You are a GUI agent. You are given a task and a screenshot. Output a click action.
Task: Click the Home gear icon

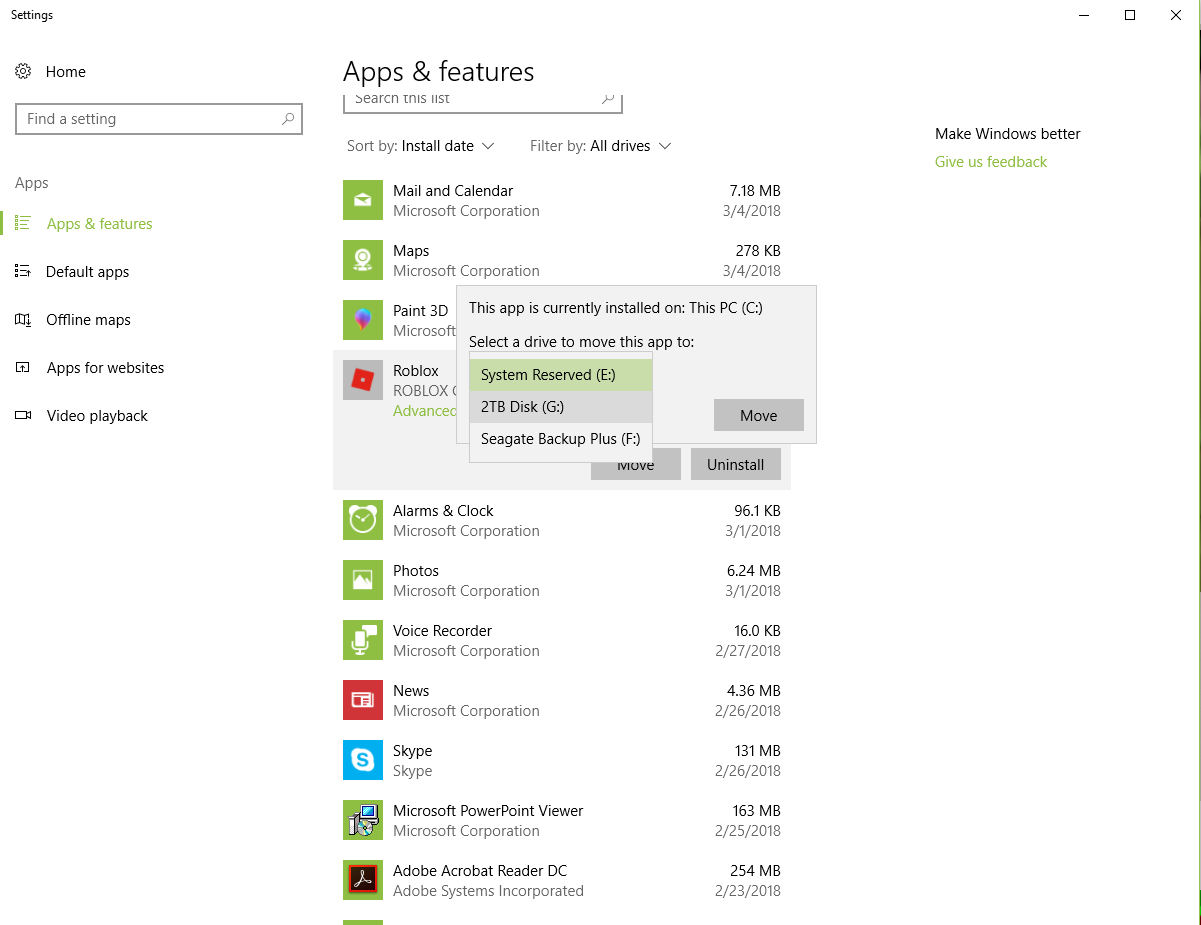pos(23,72)
